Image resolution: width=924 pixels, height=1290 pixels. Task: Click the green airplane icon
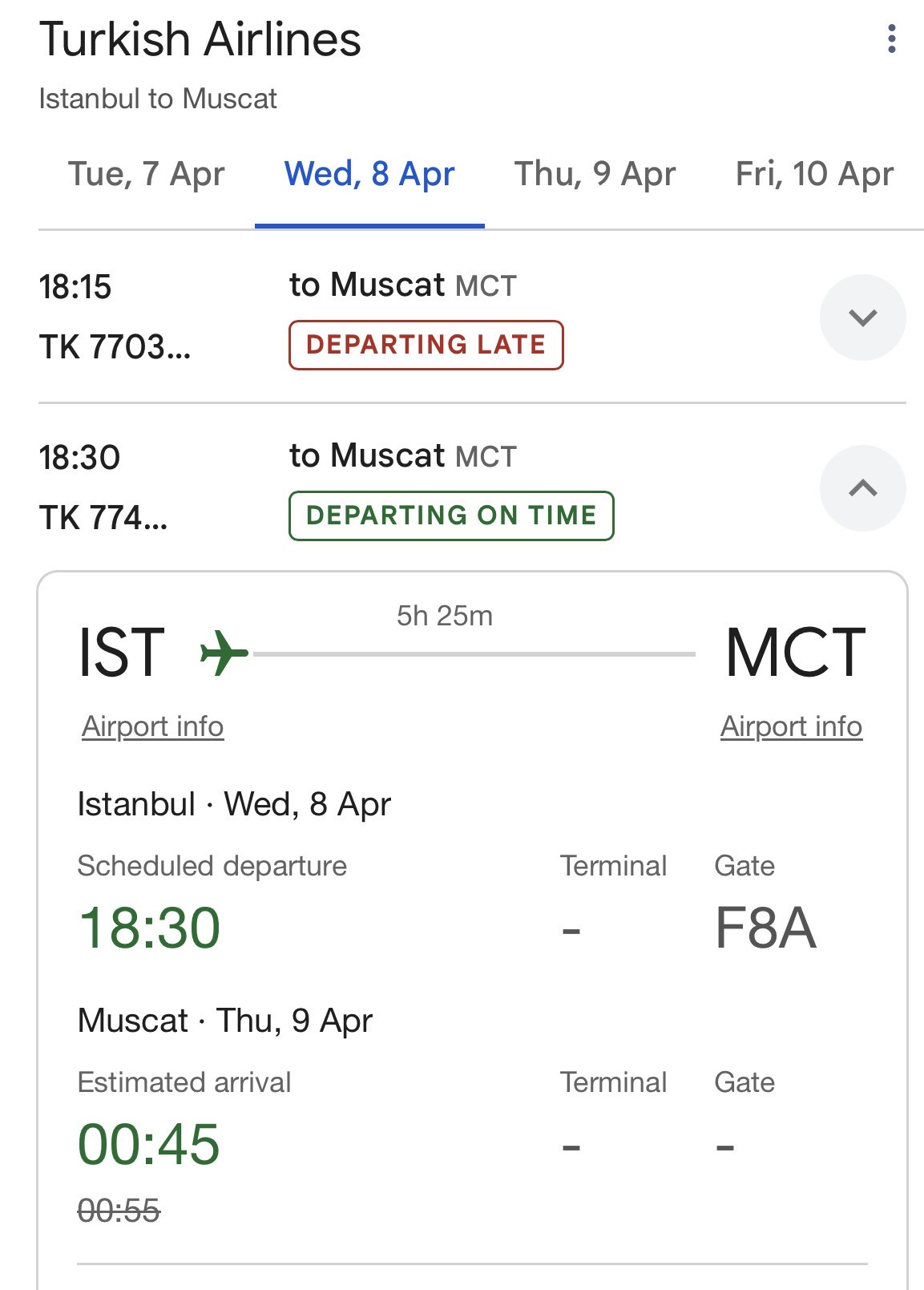pyautogui.click(x=224, y=653)
